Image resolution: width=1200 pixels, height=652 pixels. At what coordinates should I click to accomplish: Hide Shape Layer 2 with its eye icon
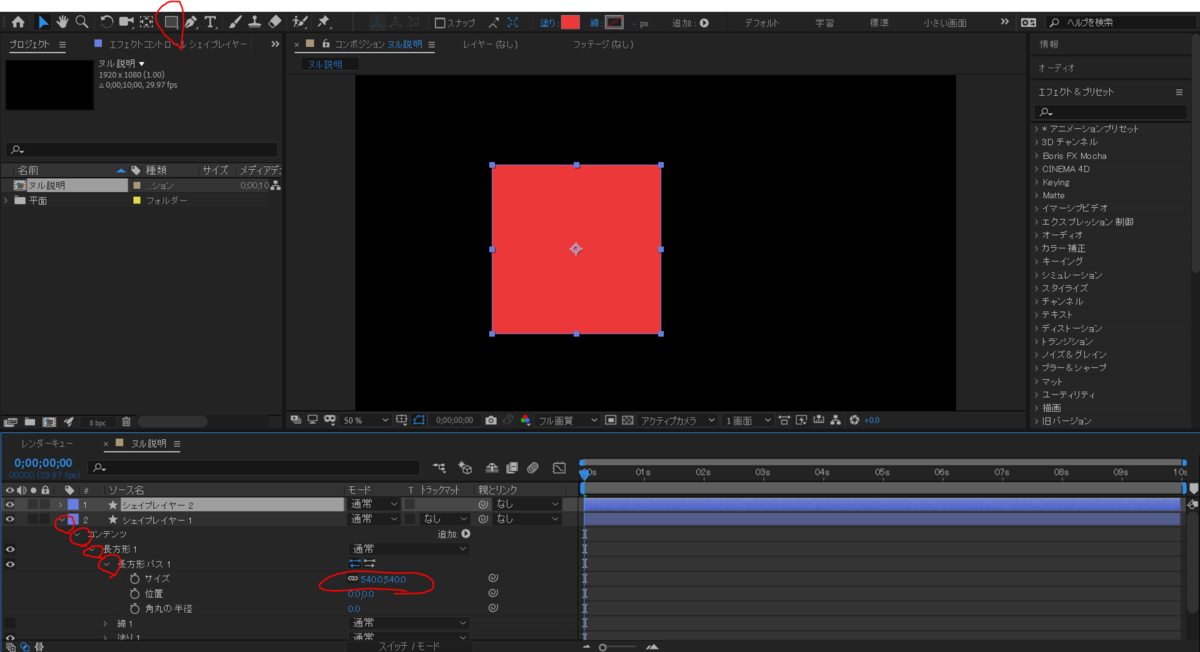click(10, 505)
